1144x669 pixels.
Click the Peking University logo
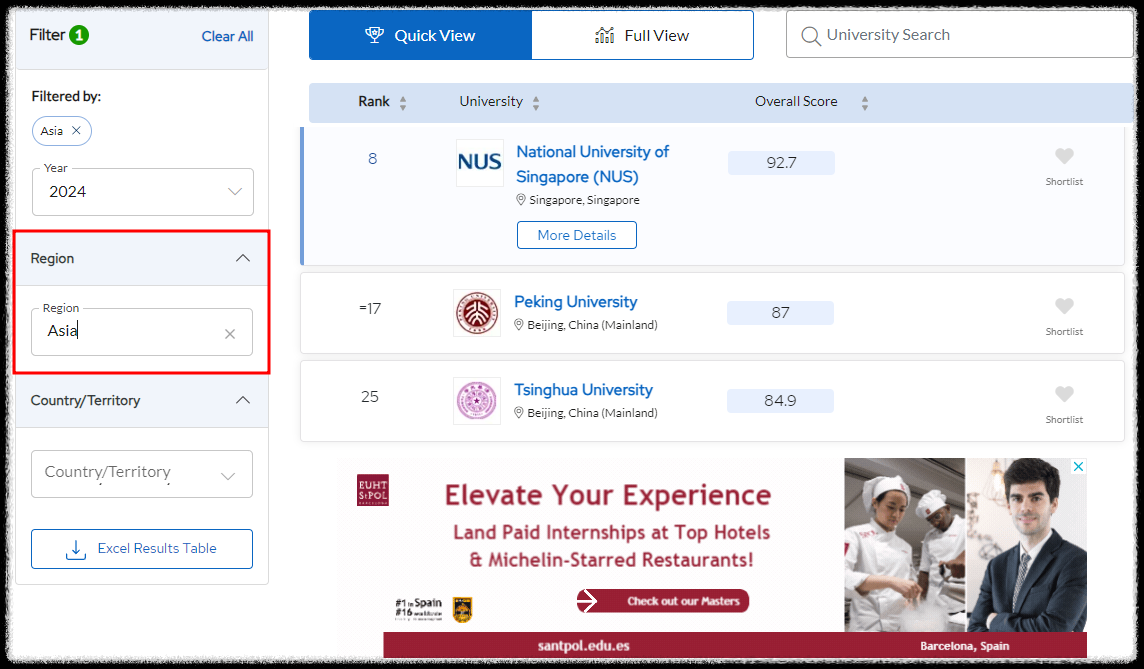point(476,313)
